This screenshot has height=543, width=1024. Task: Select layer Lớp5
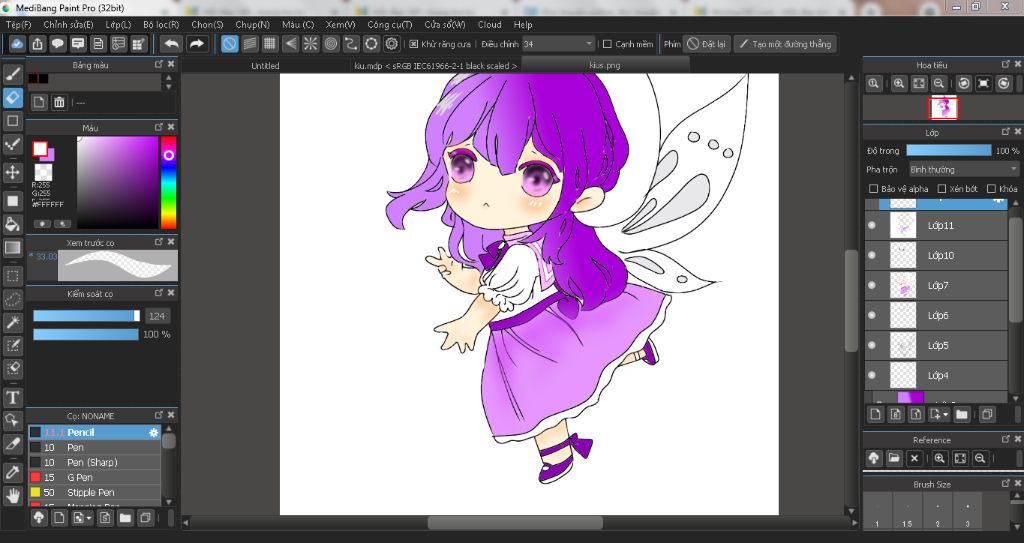[936, 345]
